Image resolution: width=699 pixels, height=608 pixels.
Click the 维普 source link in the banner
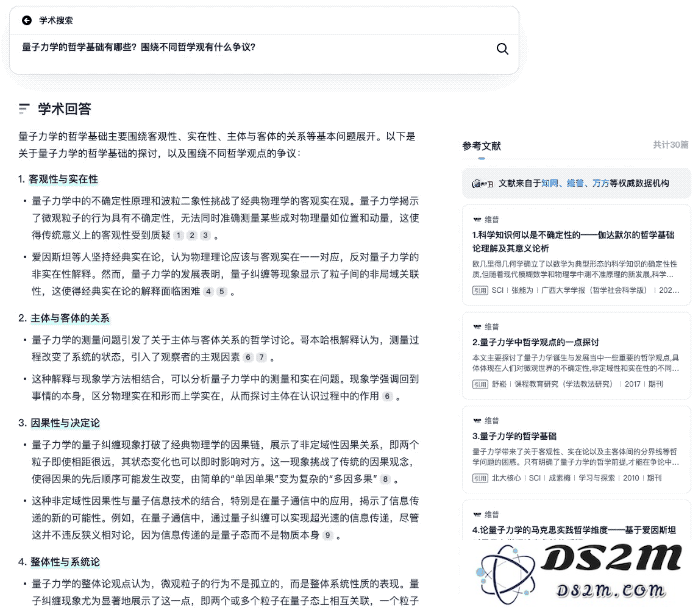point(575,183)
